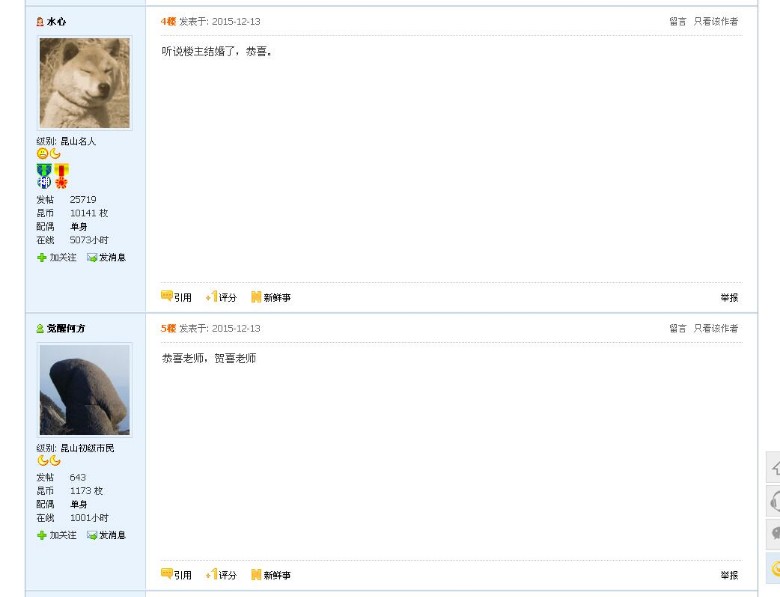
Task: Follow user 水心 with 加关注
Action: tap(57, 257)
